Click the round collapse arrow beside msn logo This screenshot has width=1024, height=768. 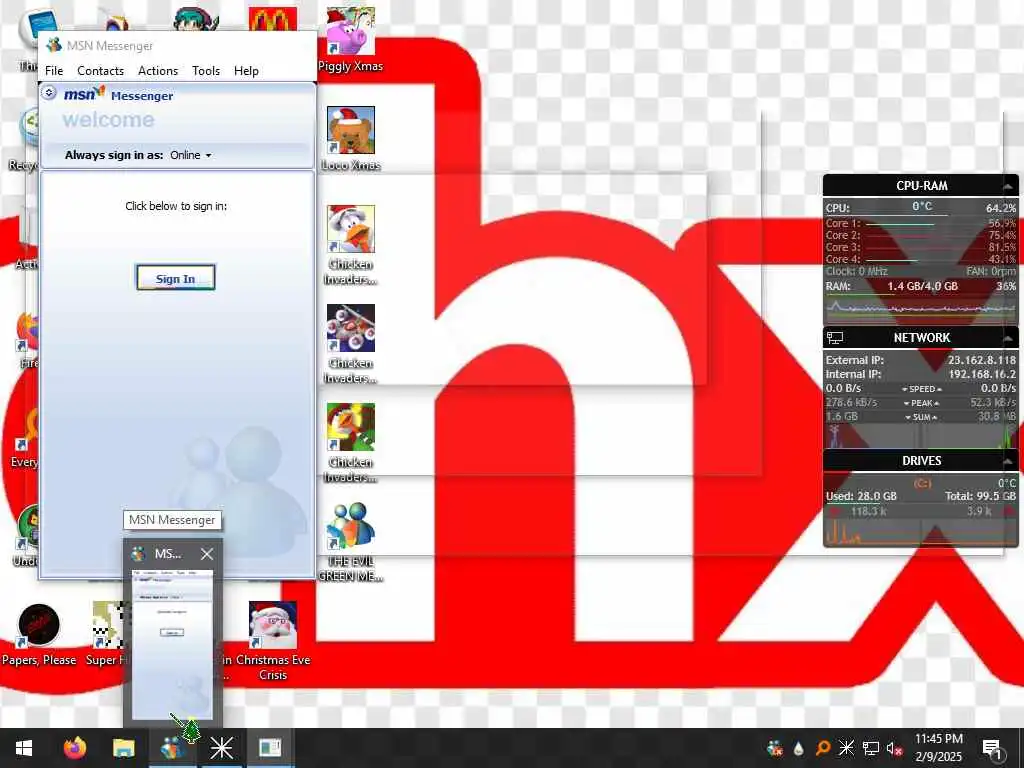[50, 93]
